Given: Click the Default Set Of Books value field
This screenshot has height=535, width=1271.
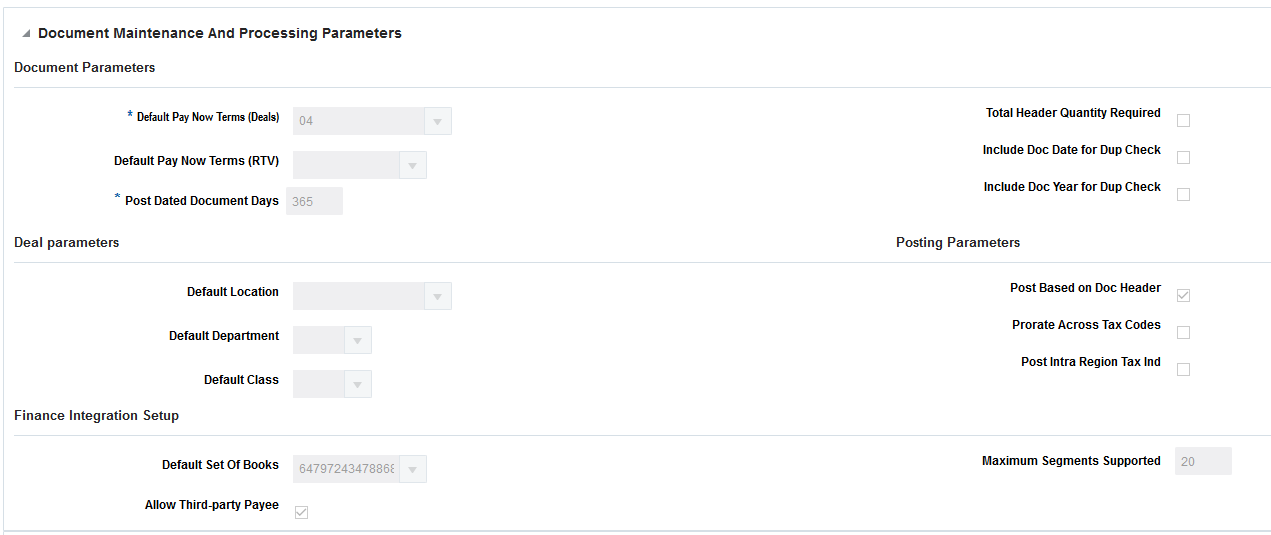Looking at the screenshot, I should [x=346, y=469].
